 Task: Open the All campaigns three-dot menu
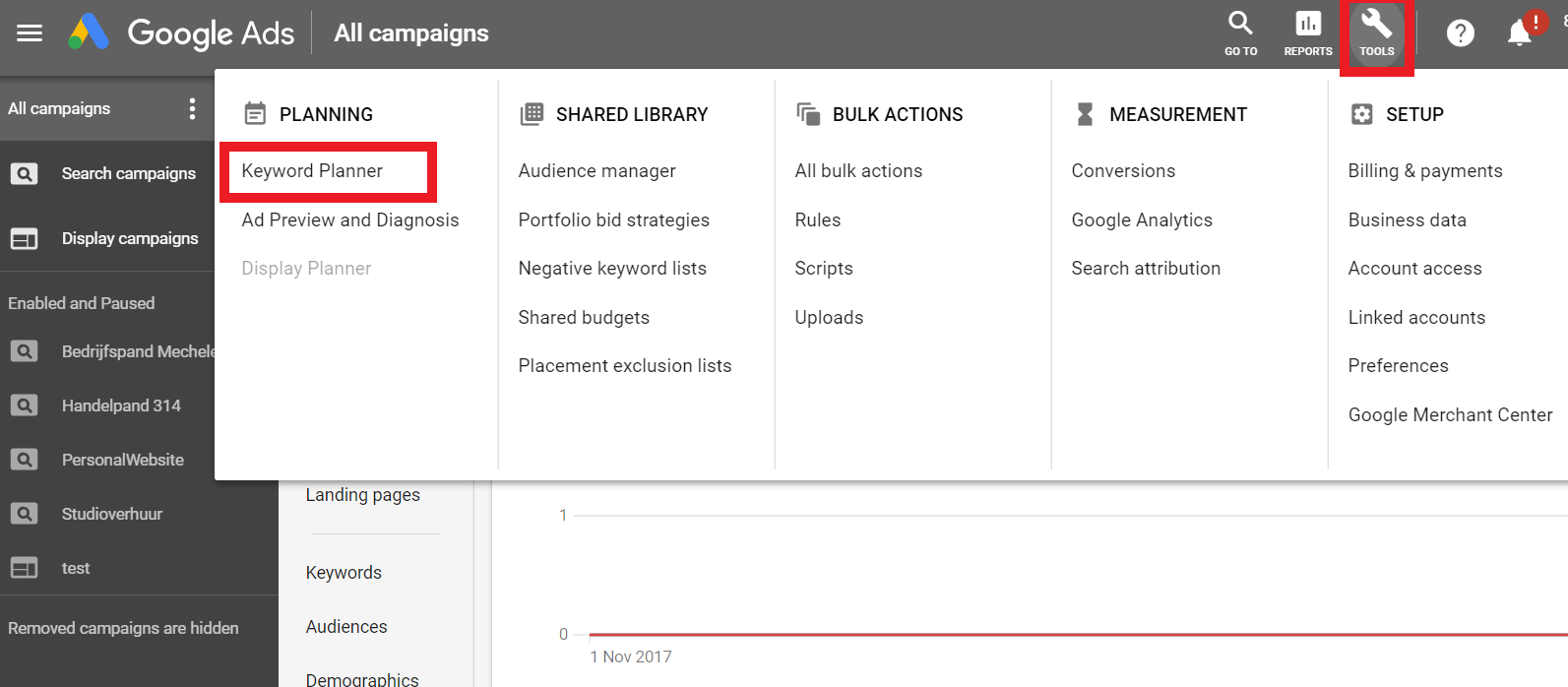[192, 108]
